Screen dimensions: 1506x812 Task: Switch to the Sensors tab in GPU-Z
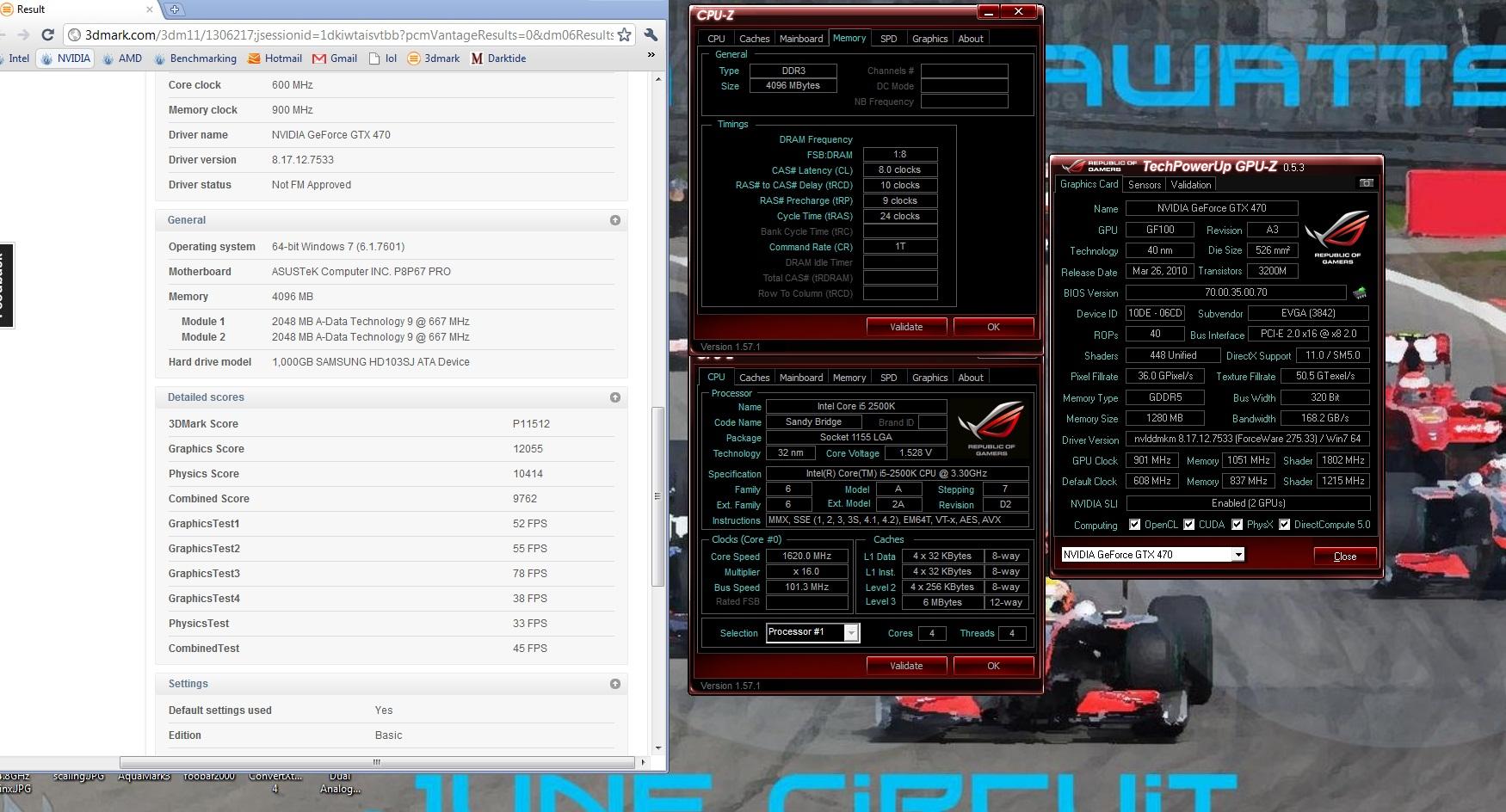[x=1145, y=185]
